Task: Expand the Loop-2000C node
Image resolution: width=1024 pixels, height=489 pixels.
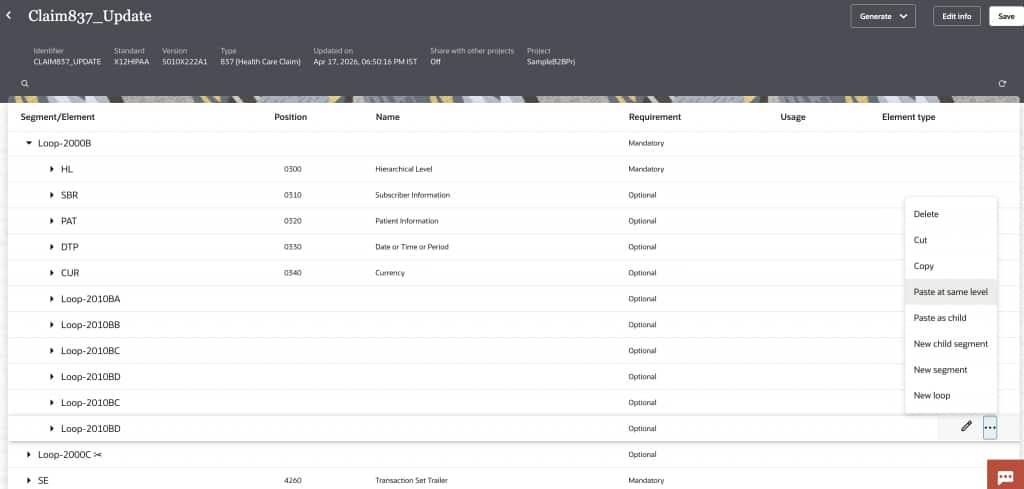Action: (x=28, y=454)
